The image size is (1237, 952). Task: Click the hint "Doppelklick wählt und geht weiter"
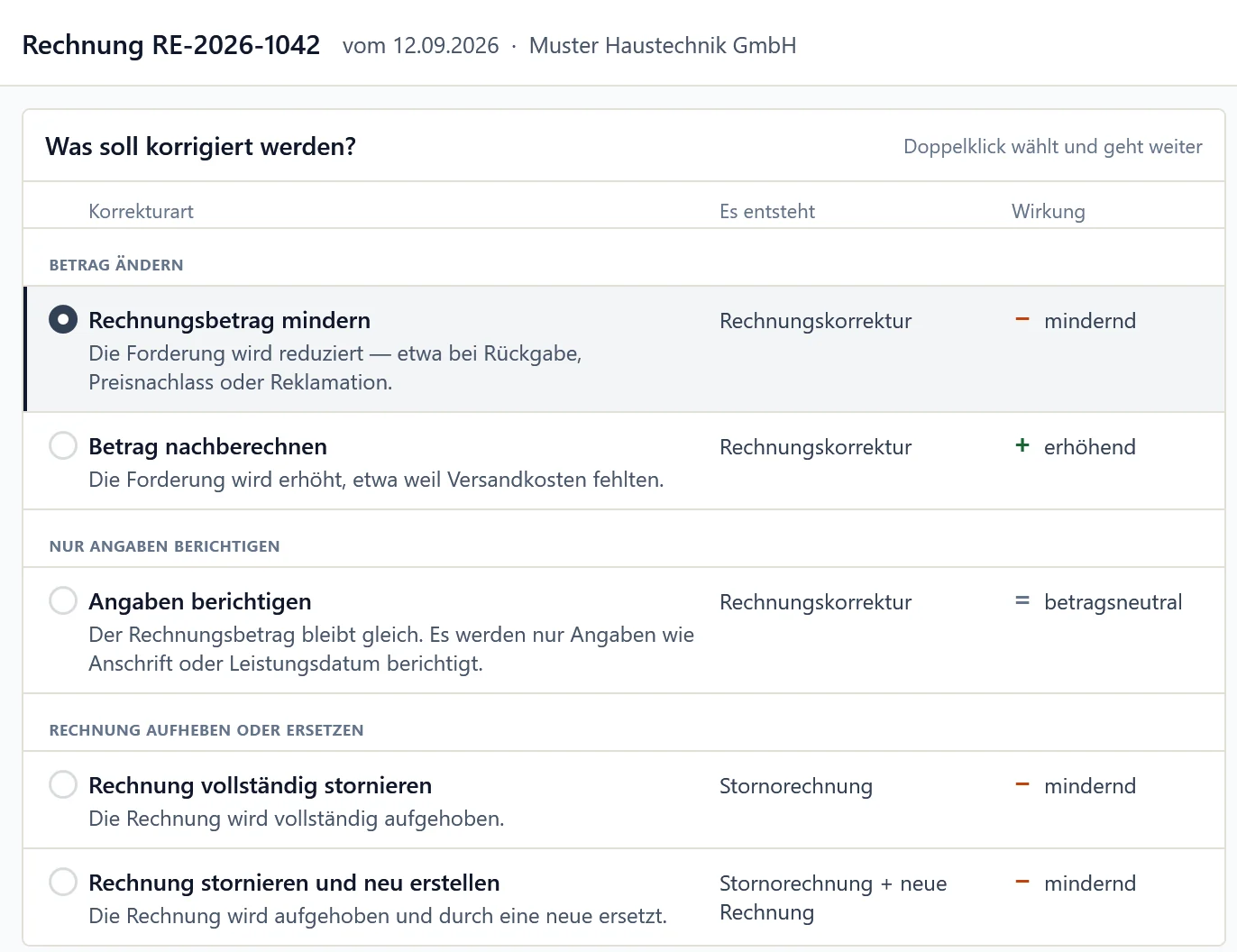click(1053, 147)
